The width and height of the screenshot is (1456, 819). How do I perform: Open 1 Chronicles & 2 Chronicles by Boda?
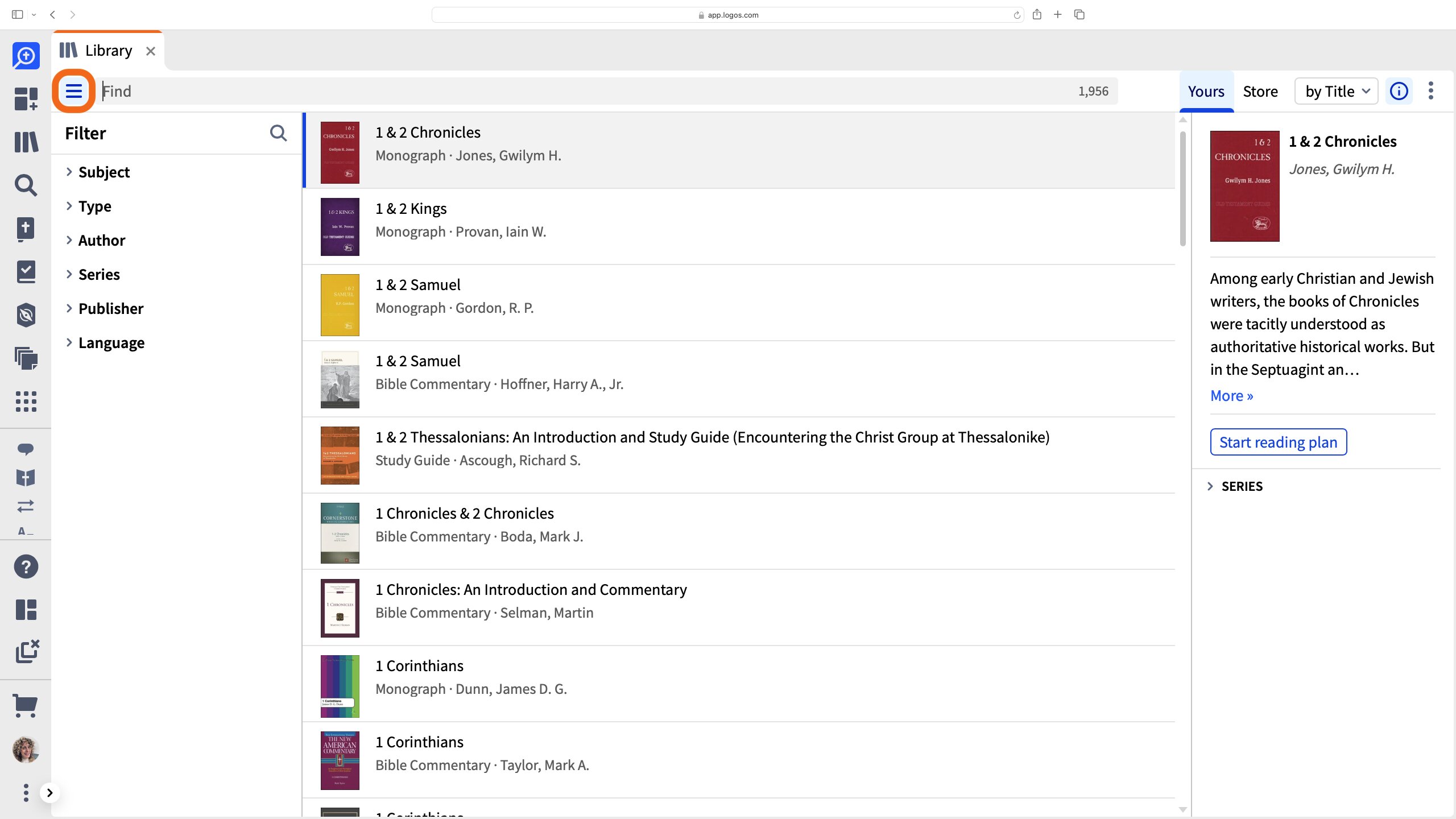pos(738,531)
